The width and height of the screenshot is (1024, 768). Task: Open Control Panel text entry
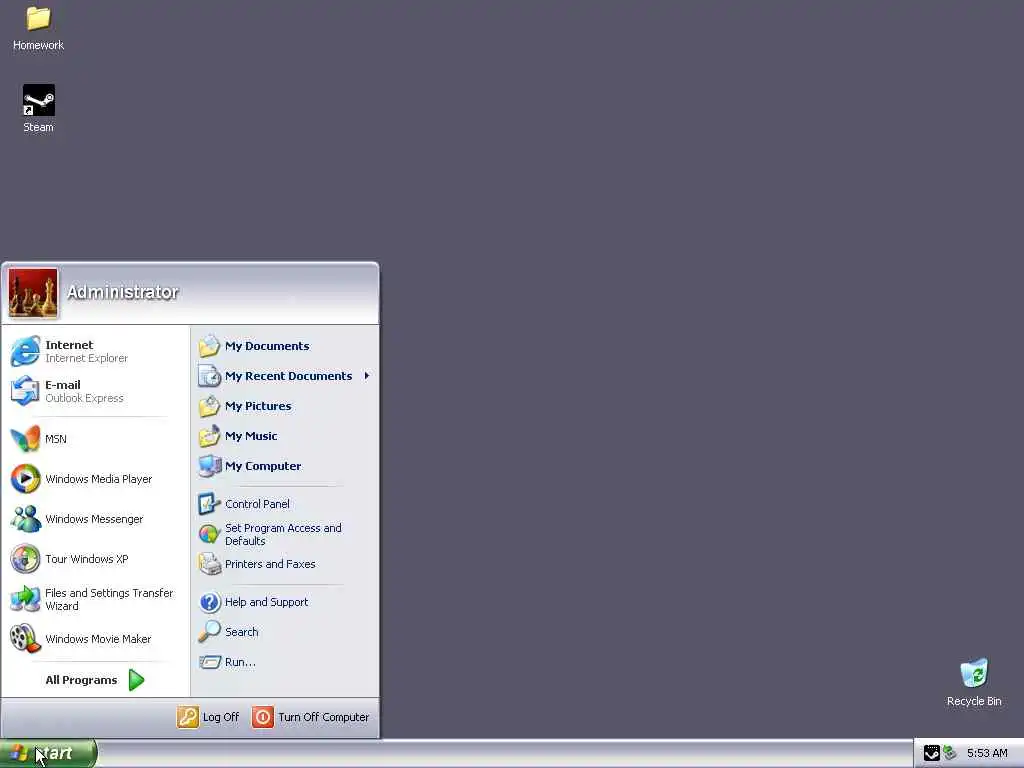click(257, 504)
